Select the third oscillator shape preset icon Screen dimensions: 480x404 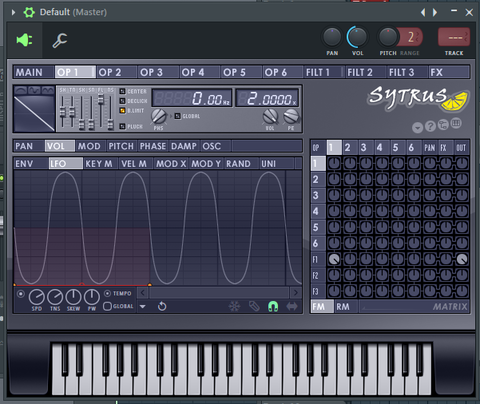click(48, 90)
